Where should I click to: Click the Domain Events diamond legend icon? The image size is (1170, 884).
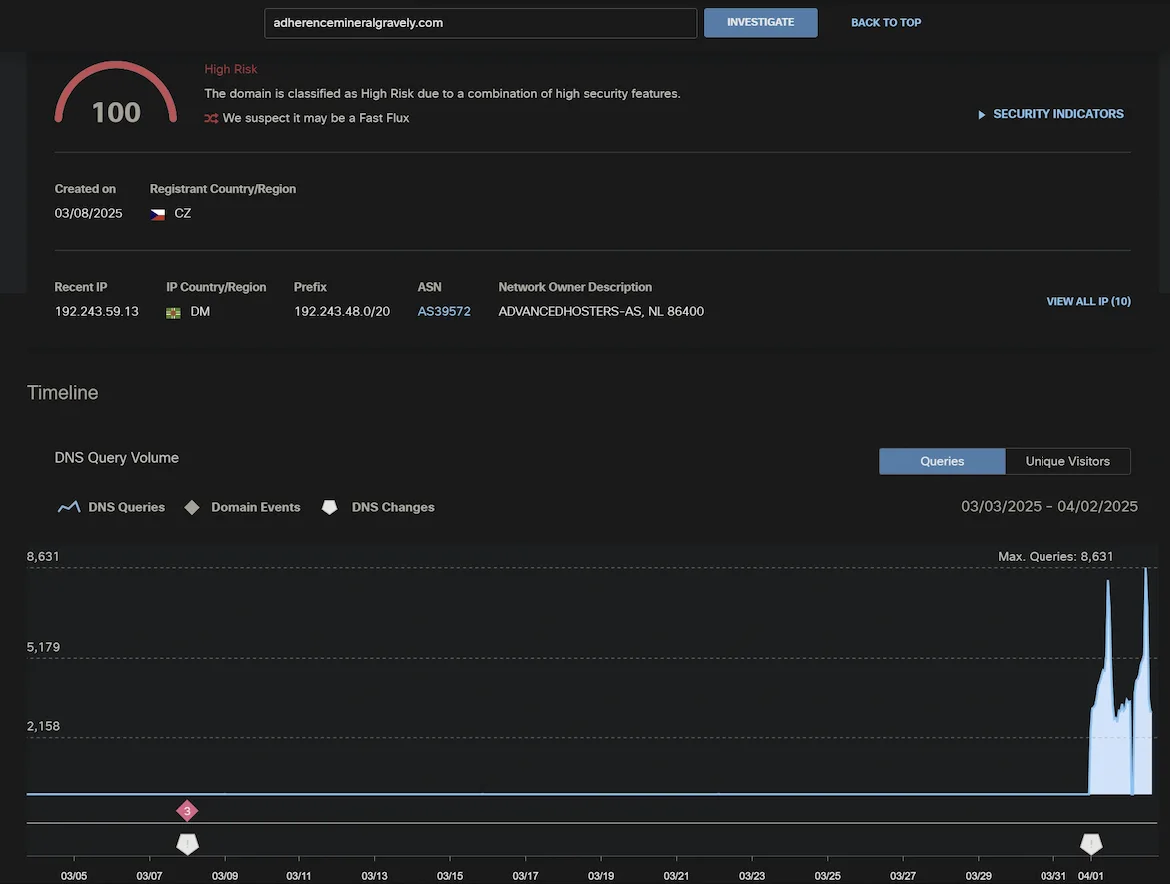(x=191, y=507)
